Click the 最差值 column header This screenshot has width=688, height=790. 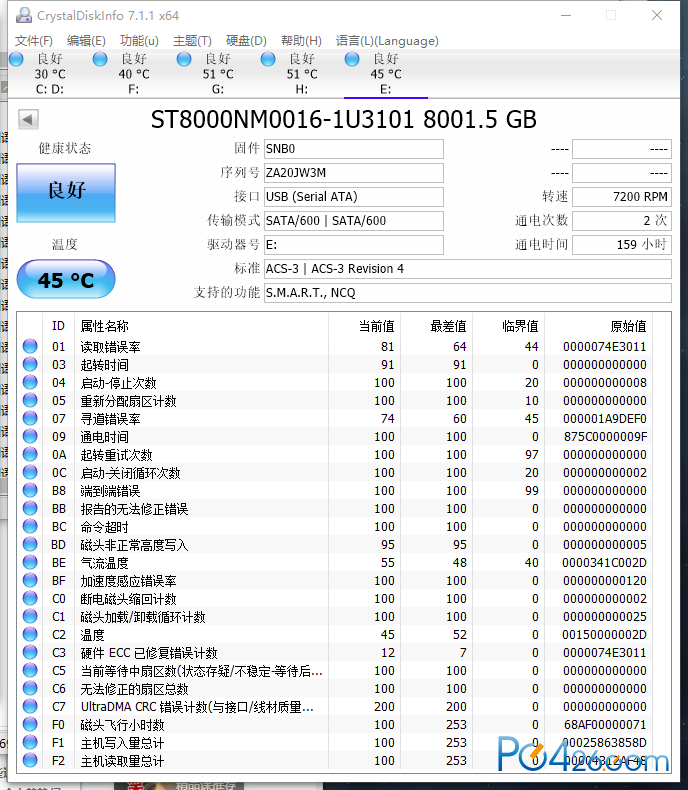coord(448,326)
